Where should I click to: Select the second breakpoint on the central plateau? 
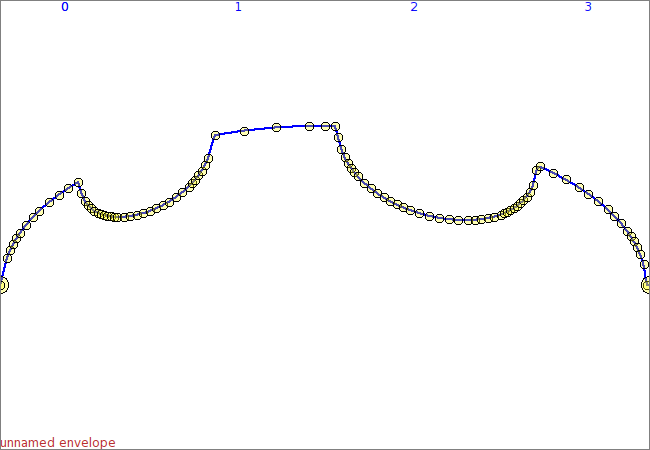tap(244, 131)
